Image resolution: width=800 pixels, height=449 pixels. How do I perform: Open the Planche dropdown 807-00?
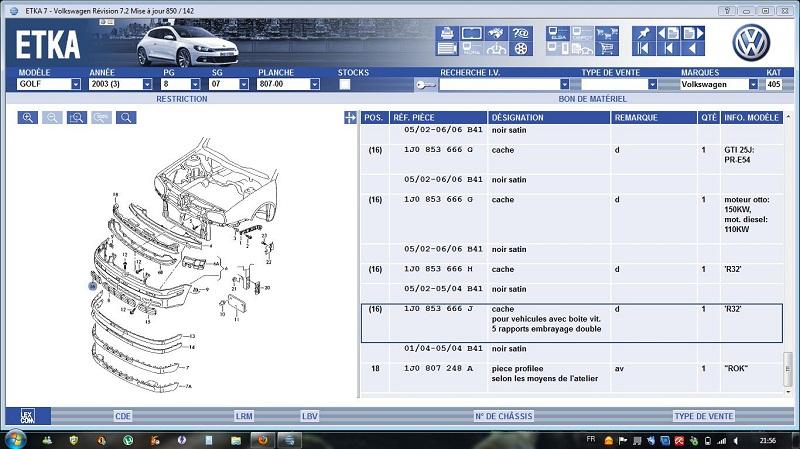[x=315, y=84]
